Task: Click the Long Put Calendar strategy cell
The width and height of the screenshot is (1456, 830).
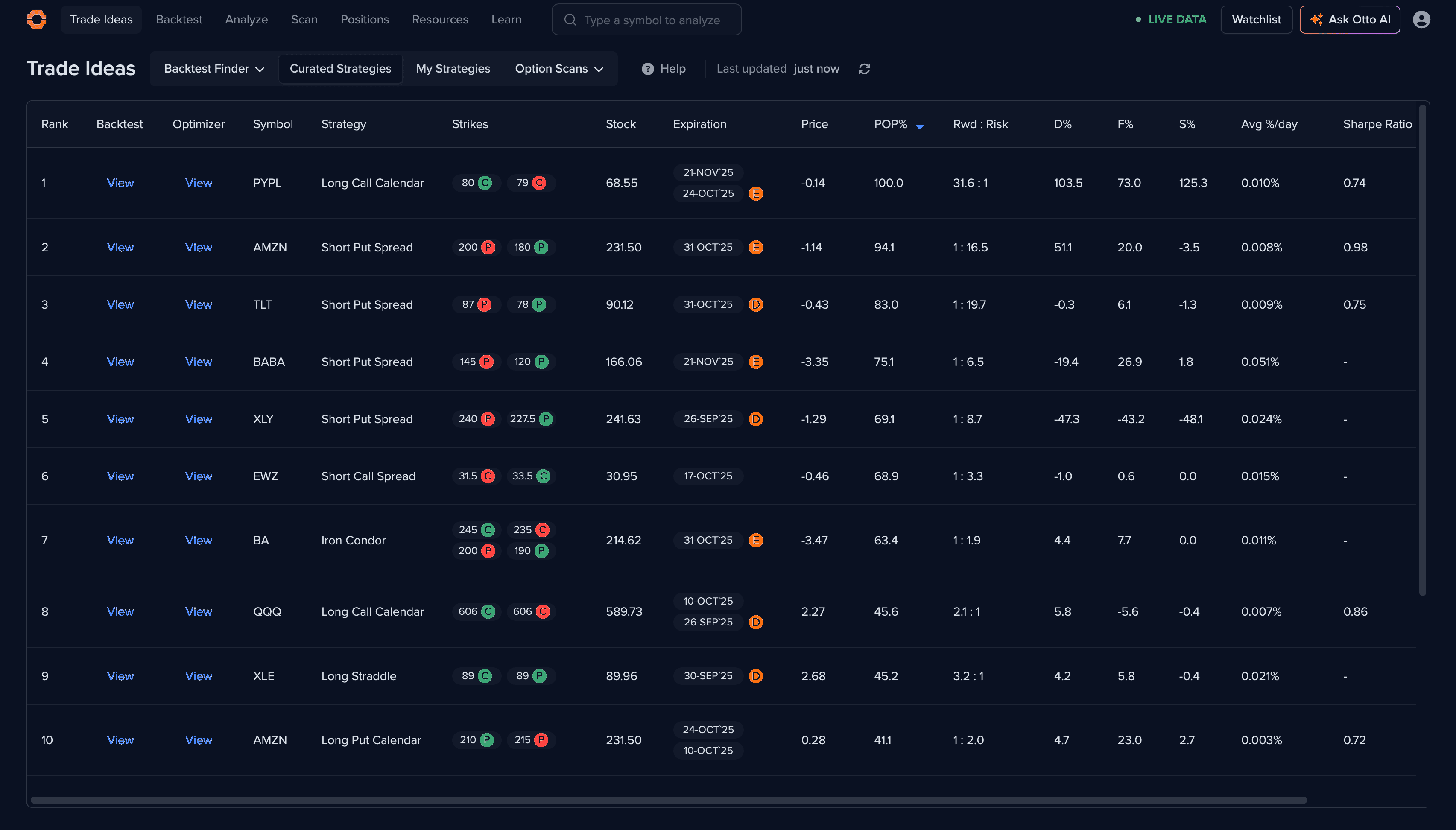Action: [371, 740]
